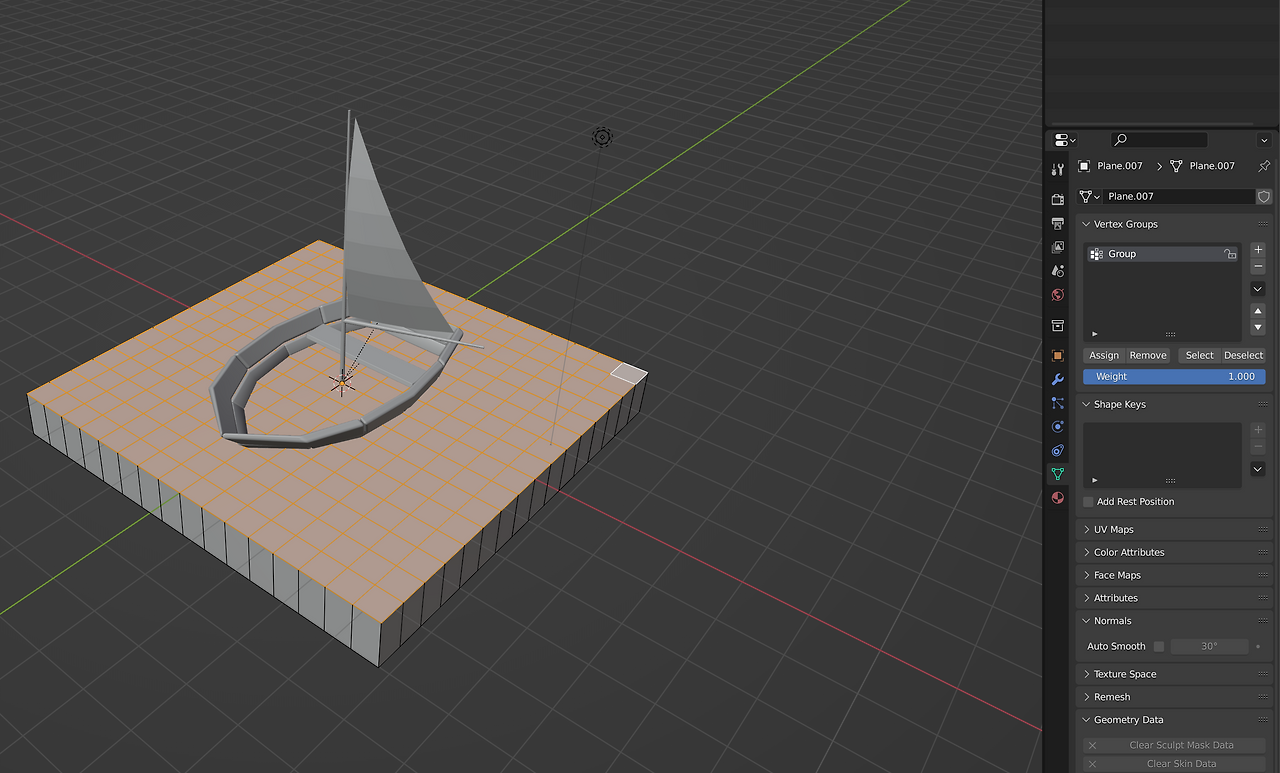Screen dimensions: 1280x773
Task: Click the Auto Smooth 30° angle field
Action: [x=1209, y=646]
